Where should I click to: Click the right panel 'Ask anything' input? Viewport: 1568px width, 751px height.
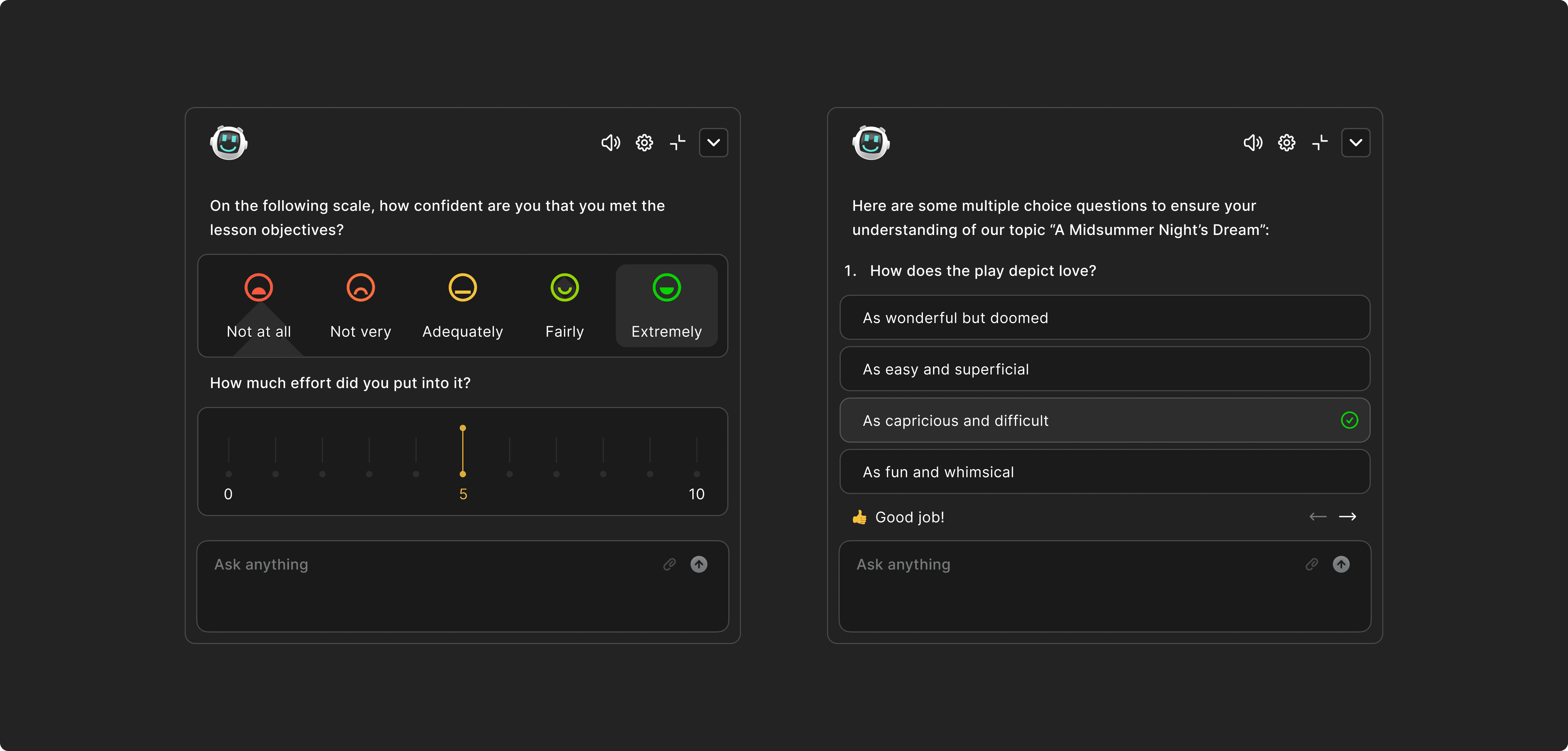coord(1105,586)
